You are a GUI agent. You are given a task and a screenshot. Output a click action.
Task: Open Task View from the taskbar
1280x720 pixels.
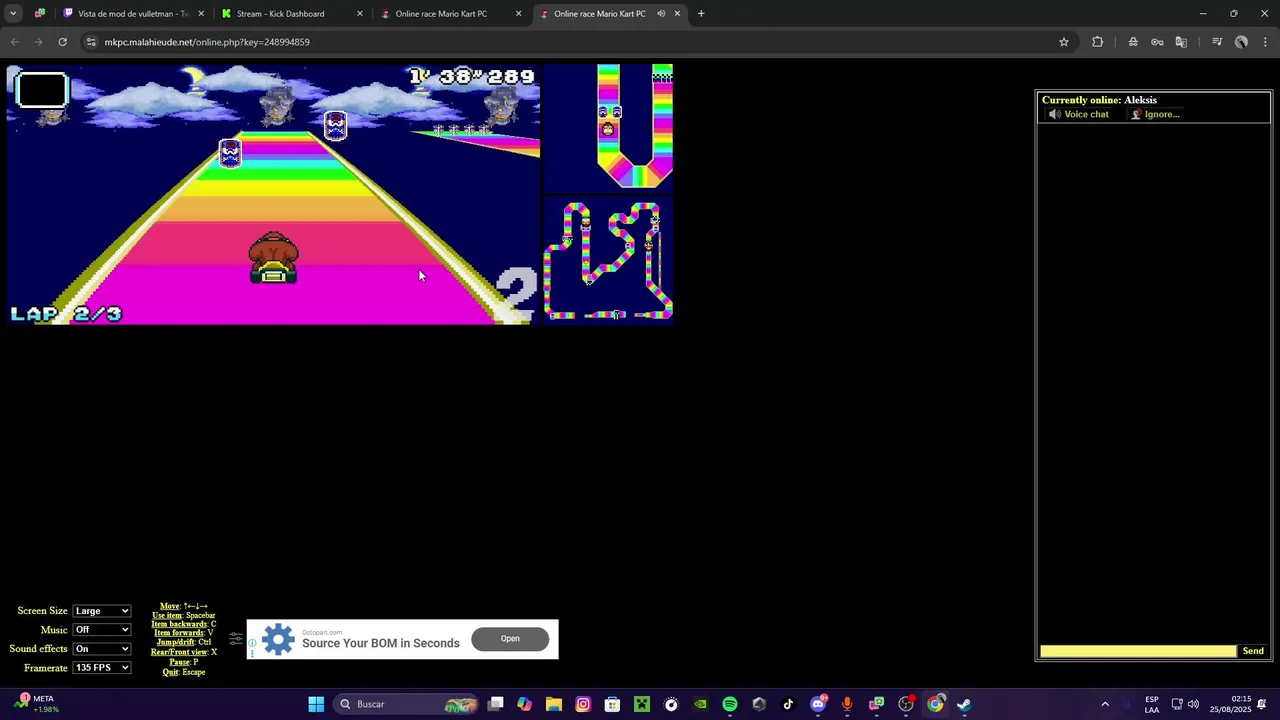coord(496,704)
